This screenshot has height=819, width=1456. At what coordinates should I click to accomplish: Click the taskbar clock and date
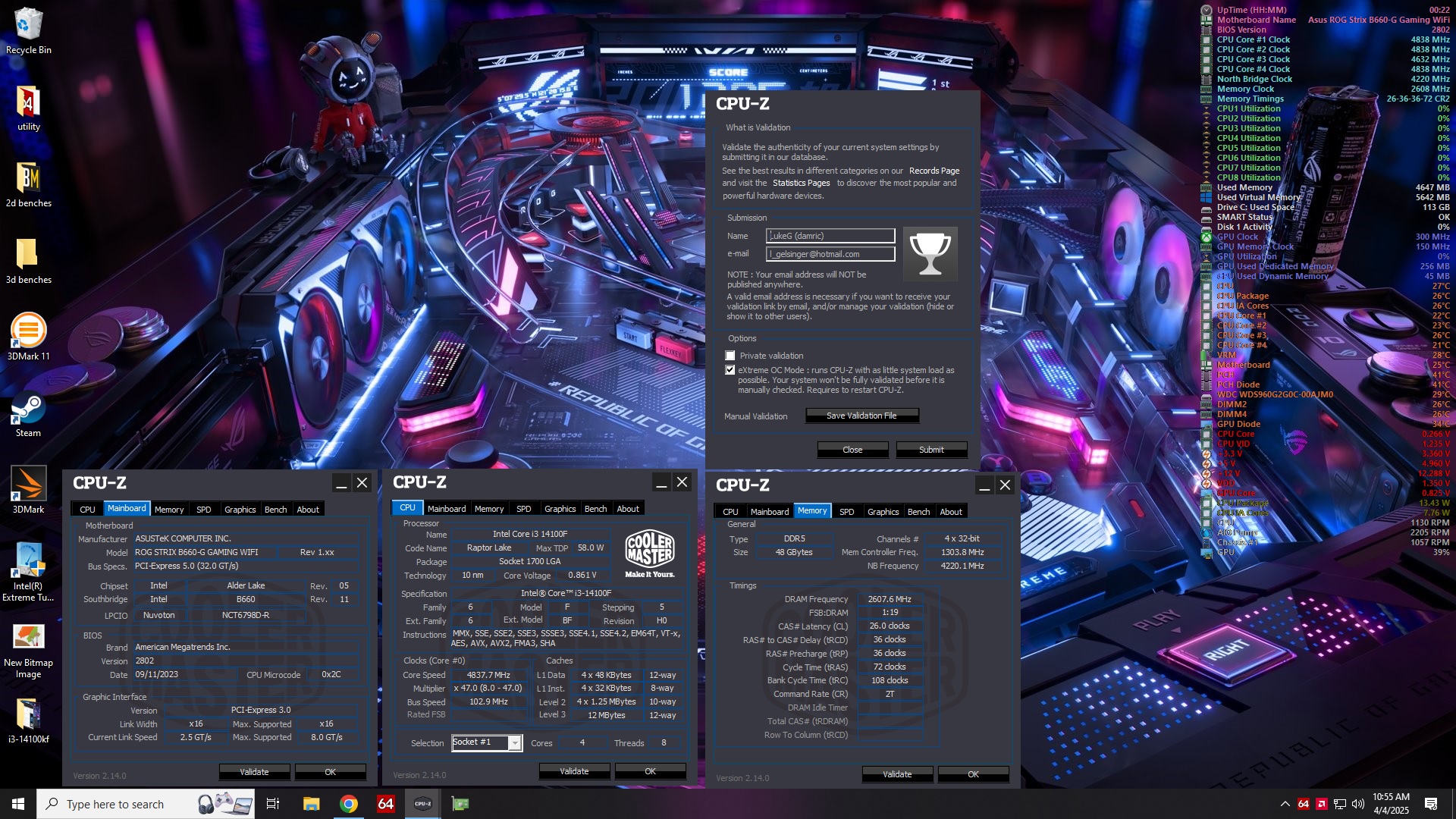[1391, 804]
